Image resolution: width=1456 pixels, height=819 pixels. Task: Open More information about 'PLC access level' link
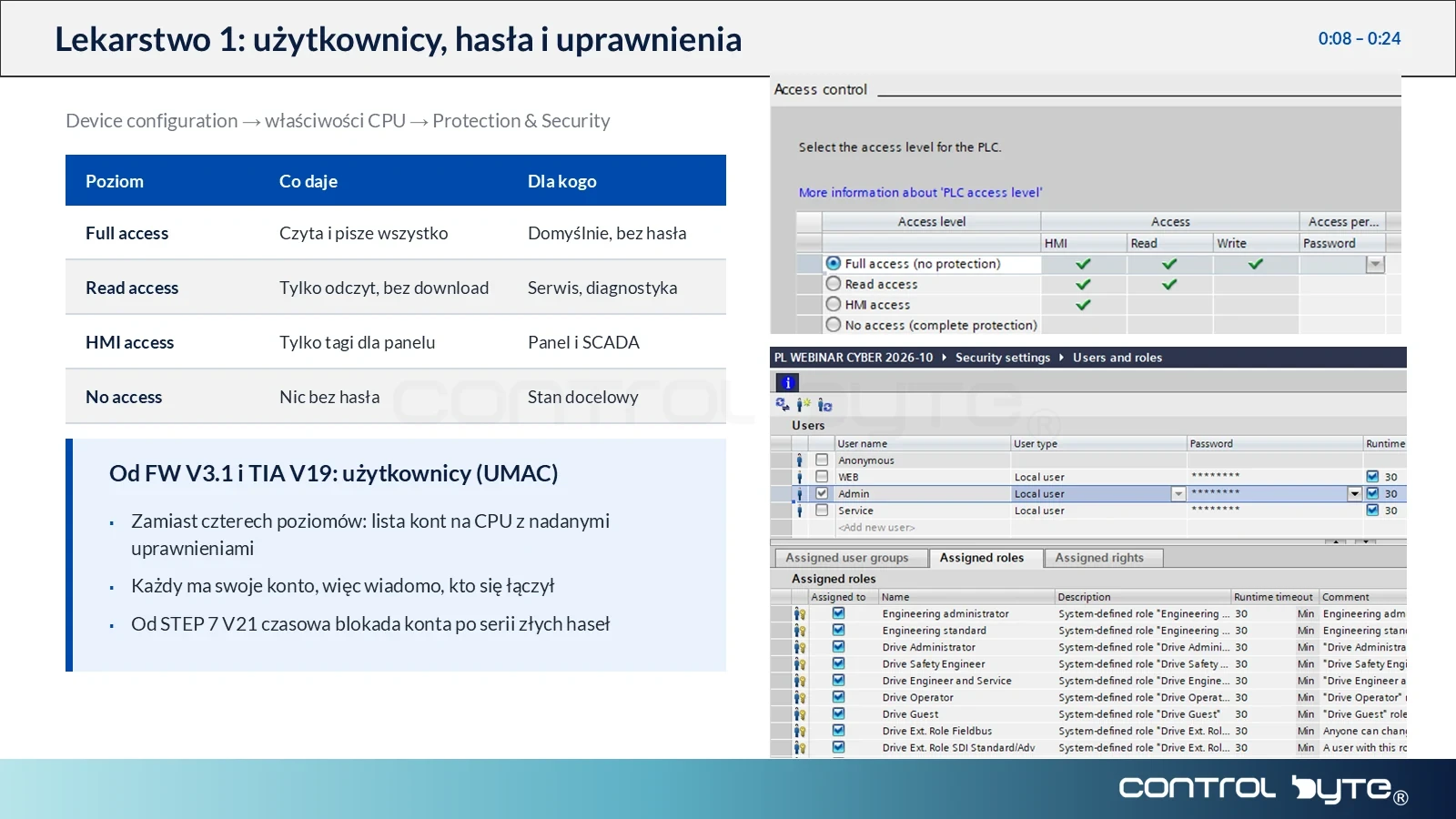[x=920, y=193]
